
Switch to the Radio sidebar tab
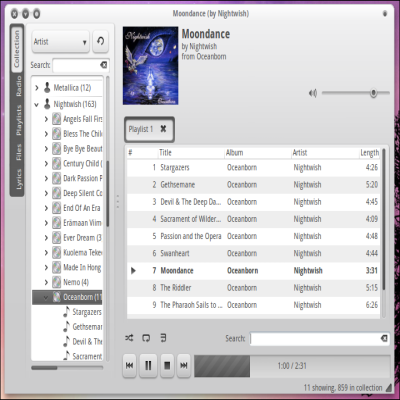point(18,86)
